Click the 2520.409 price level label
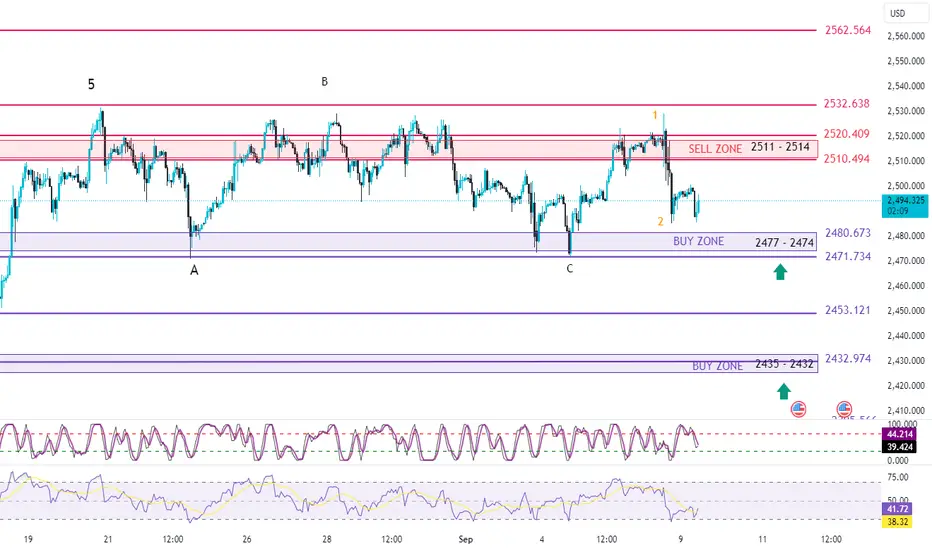The image size is (932, 550). click(846, 134)
